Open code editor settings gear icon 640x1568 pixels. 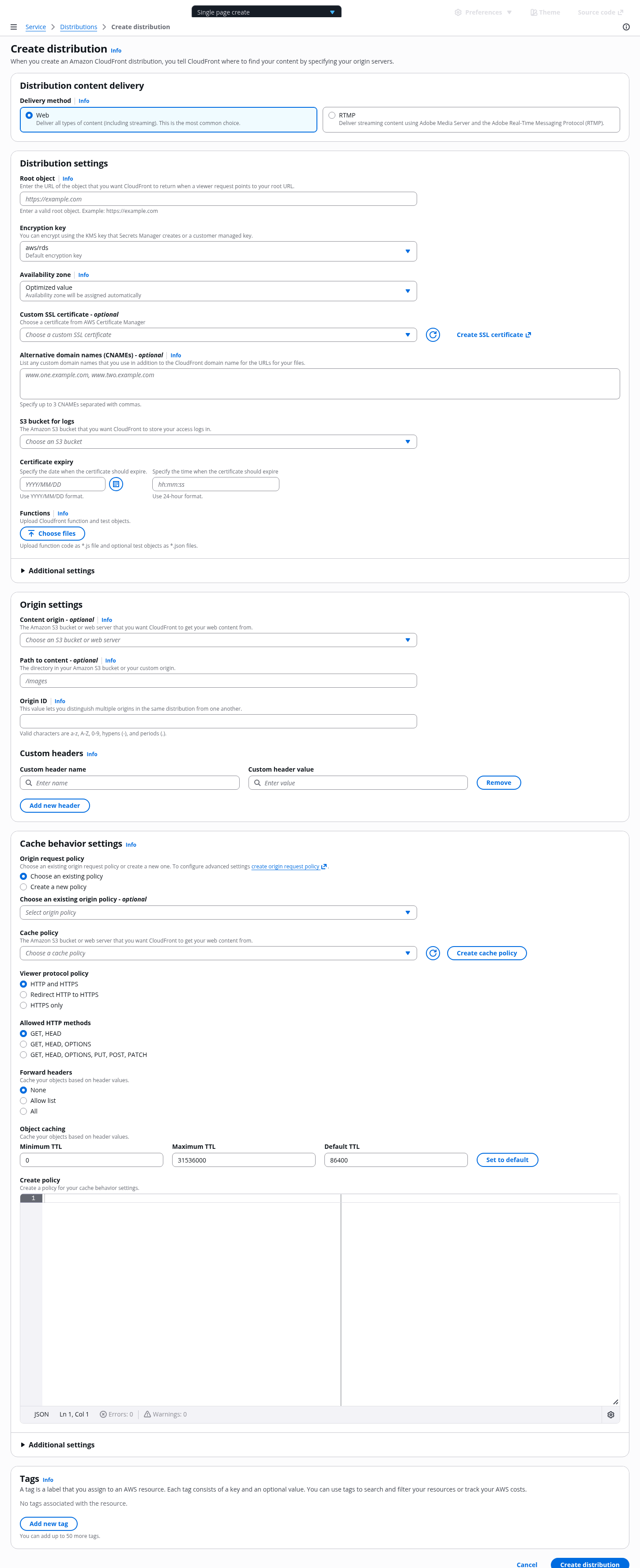(x=611, y=1415)
